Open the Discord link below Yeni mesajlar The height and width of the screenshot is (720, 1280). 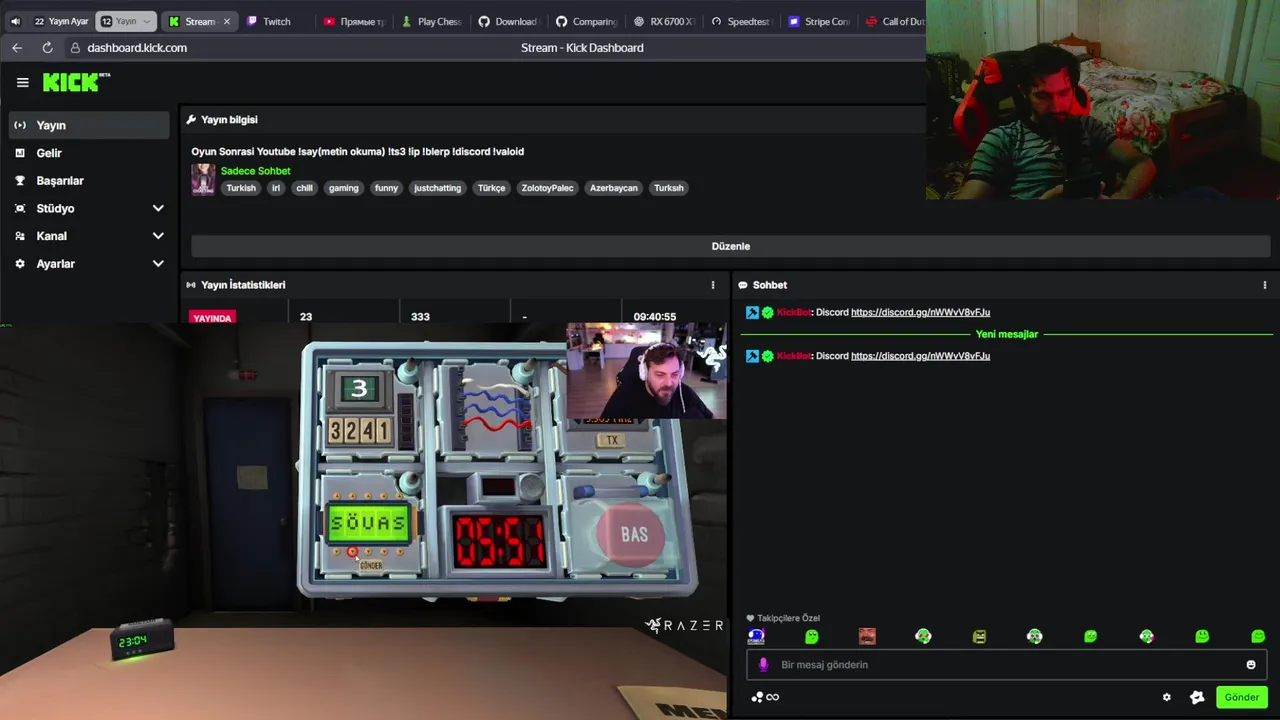coord(920,356)
